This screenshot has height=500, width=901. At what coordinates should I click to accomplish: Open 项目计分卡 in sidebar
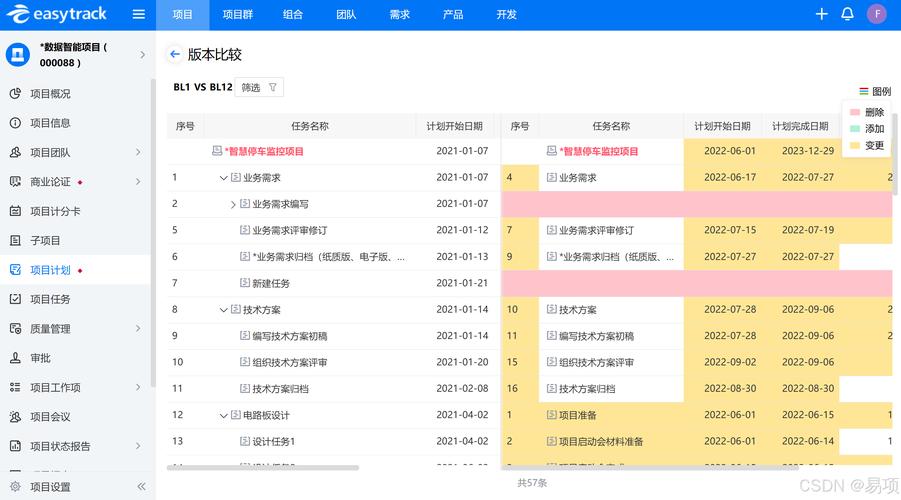coord(55,211)
